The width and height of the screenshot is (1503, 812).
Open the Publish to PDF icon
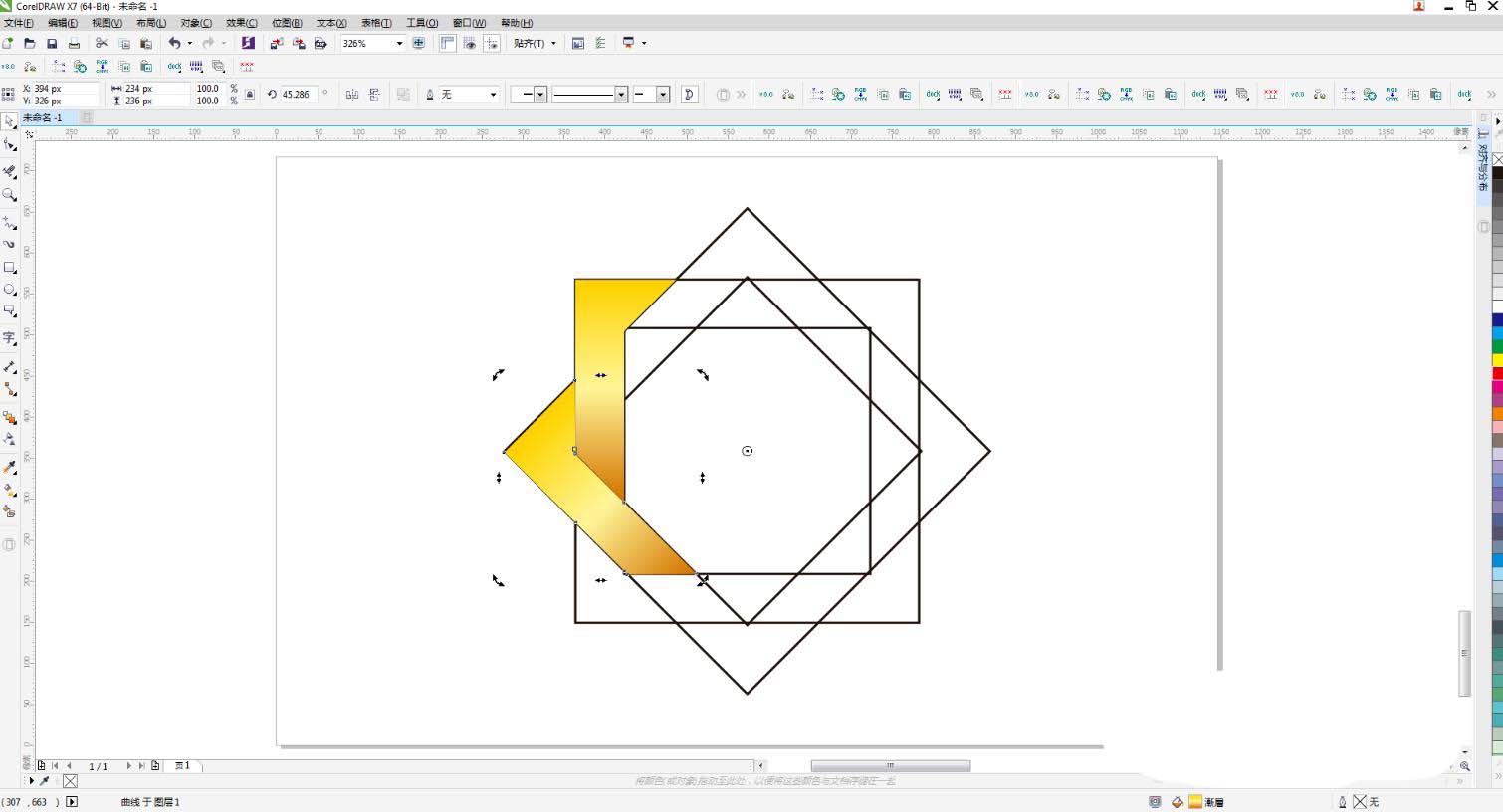(321, 43)
